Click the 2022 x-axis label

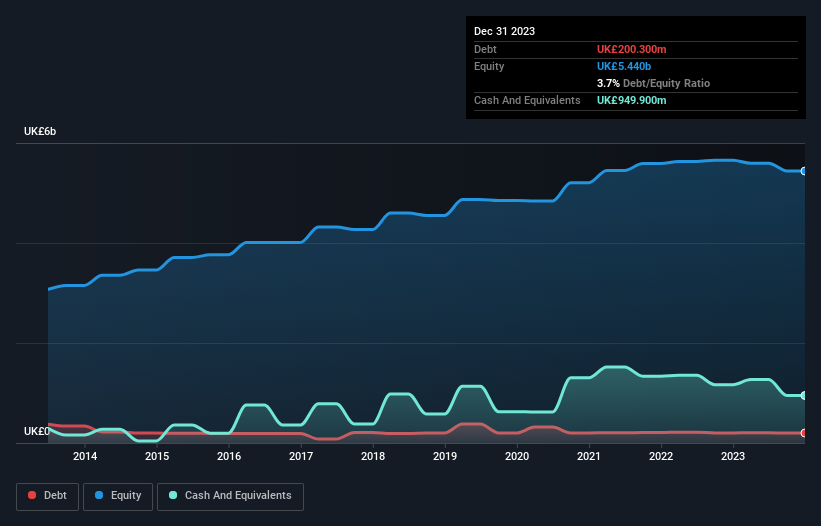point(661,456)
